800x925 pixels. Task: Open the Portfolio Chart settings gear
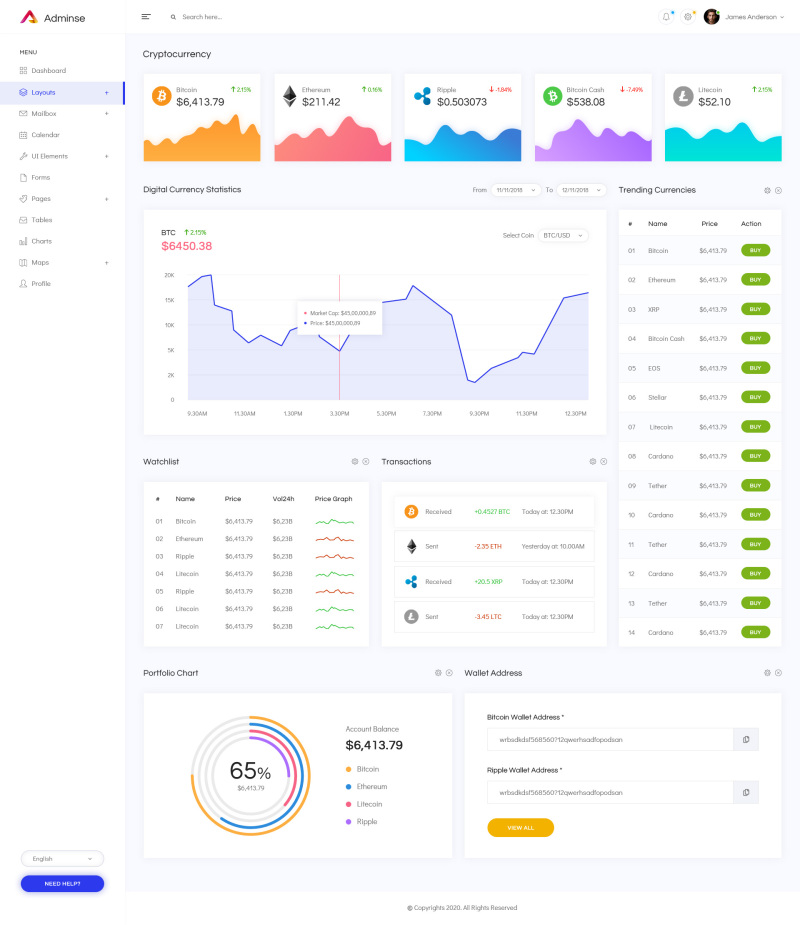436,673
